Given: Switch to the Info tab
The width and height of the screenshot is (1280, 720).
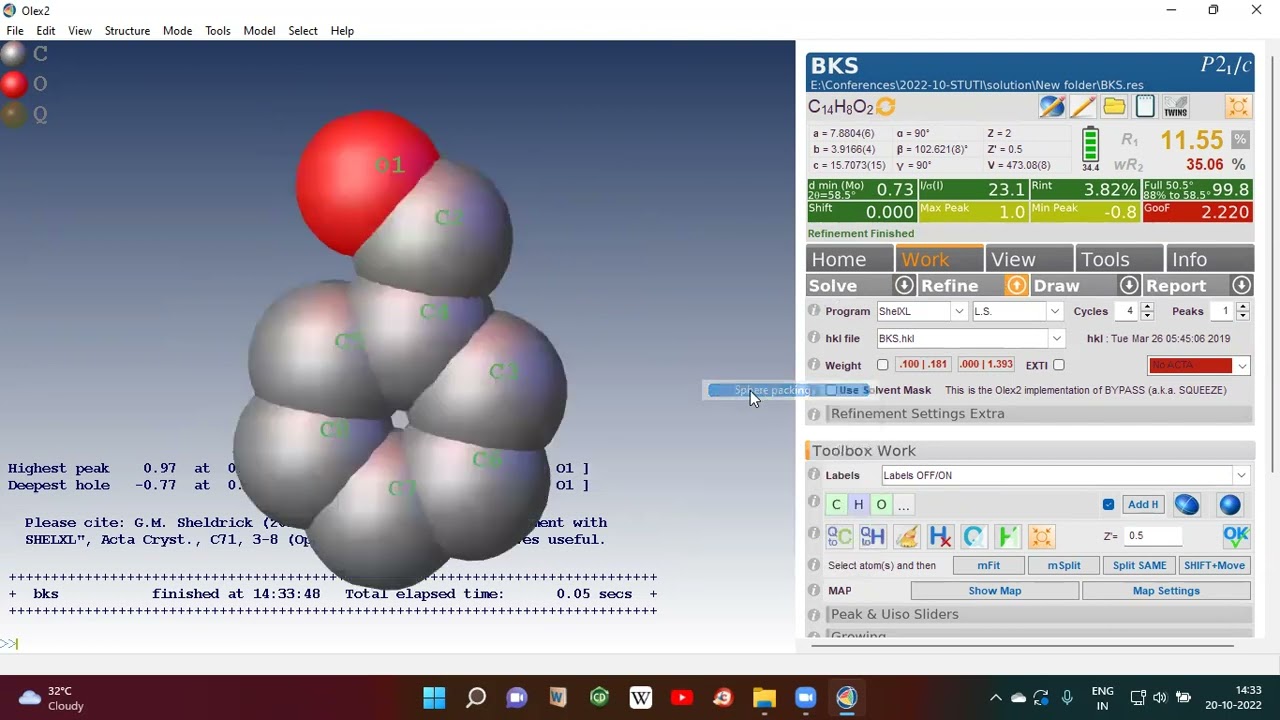Looking at the screenshot, I should click(1210, 259).
